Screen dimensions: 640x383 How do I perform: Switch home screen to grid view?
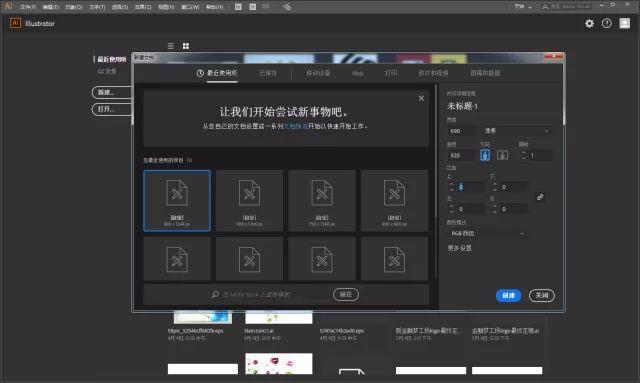pyautogui.click(x=186, y=46)
